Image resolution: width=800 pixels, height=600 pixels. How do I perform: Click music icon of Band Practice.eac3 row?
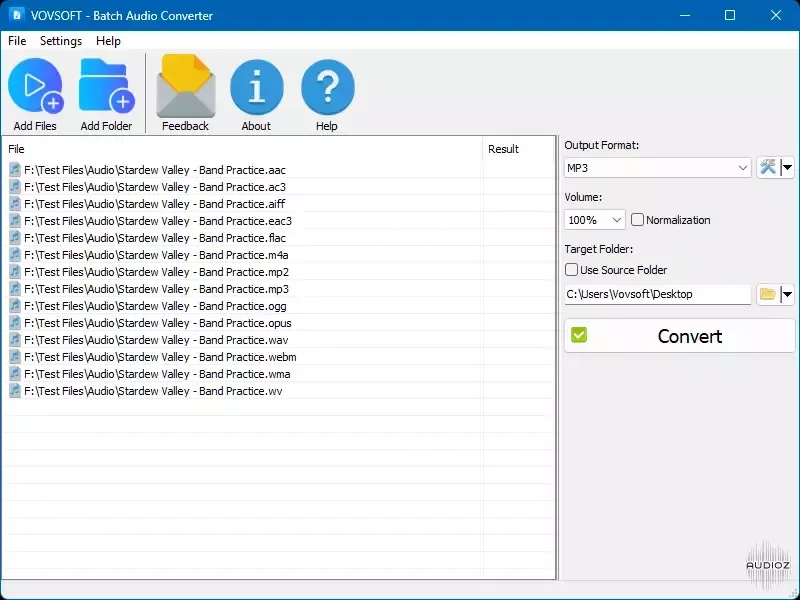[x=15, y=221]
